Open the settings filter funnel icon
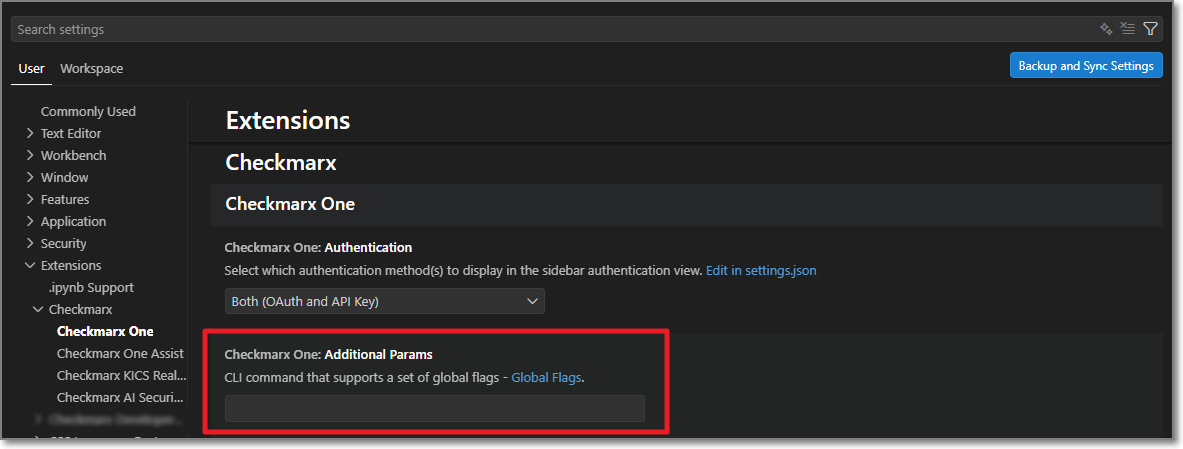Viewport: 1183px width, 449px height. 1150,29
